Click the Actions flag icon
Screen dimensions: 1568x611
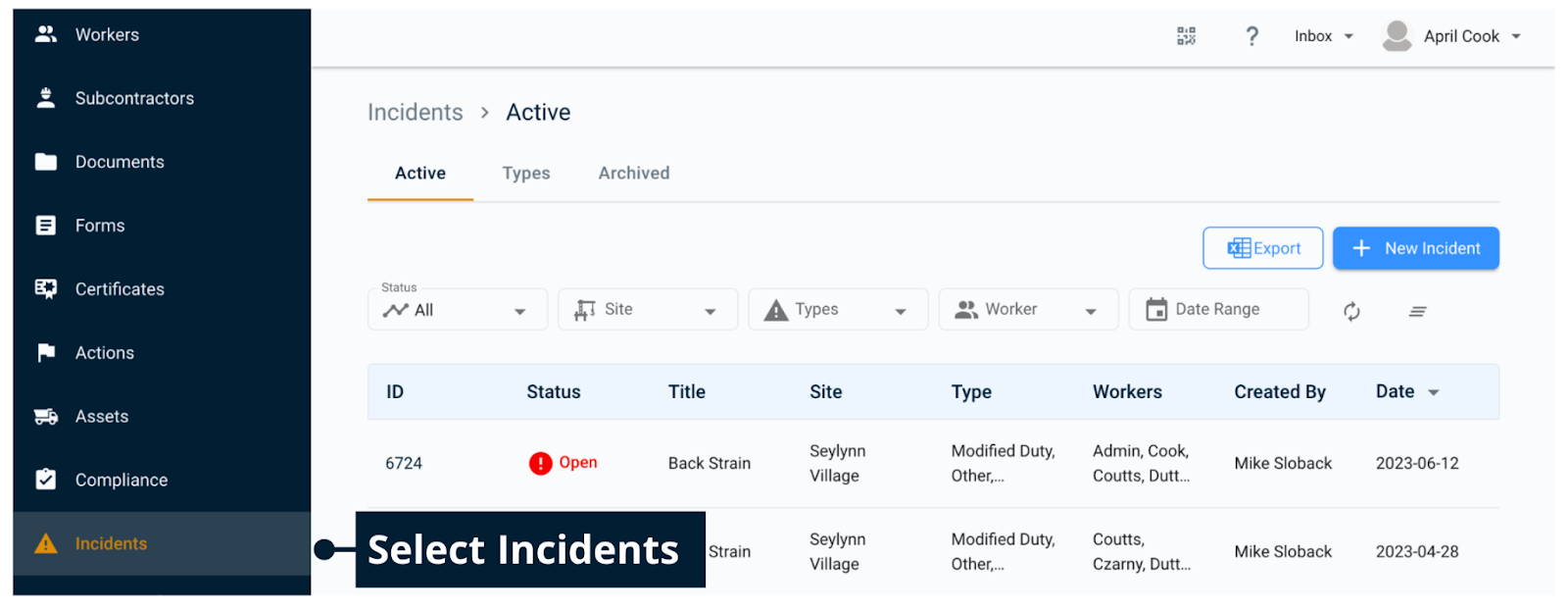tap(46, 353)
